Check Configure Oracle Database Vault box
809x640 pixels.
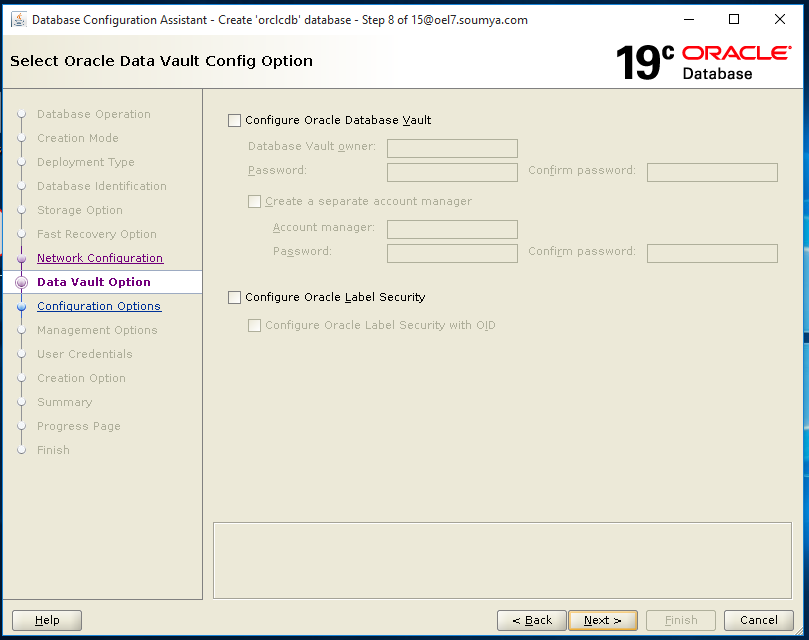tap(234, 120)
